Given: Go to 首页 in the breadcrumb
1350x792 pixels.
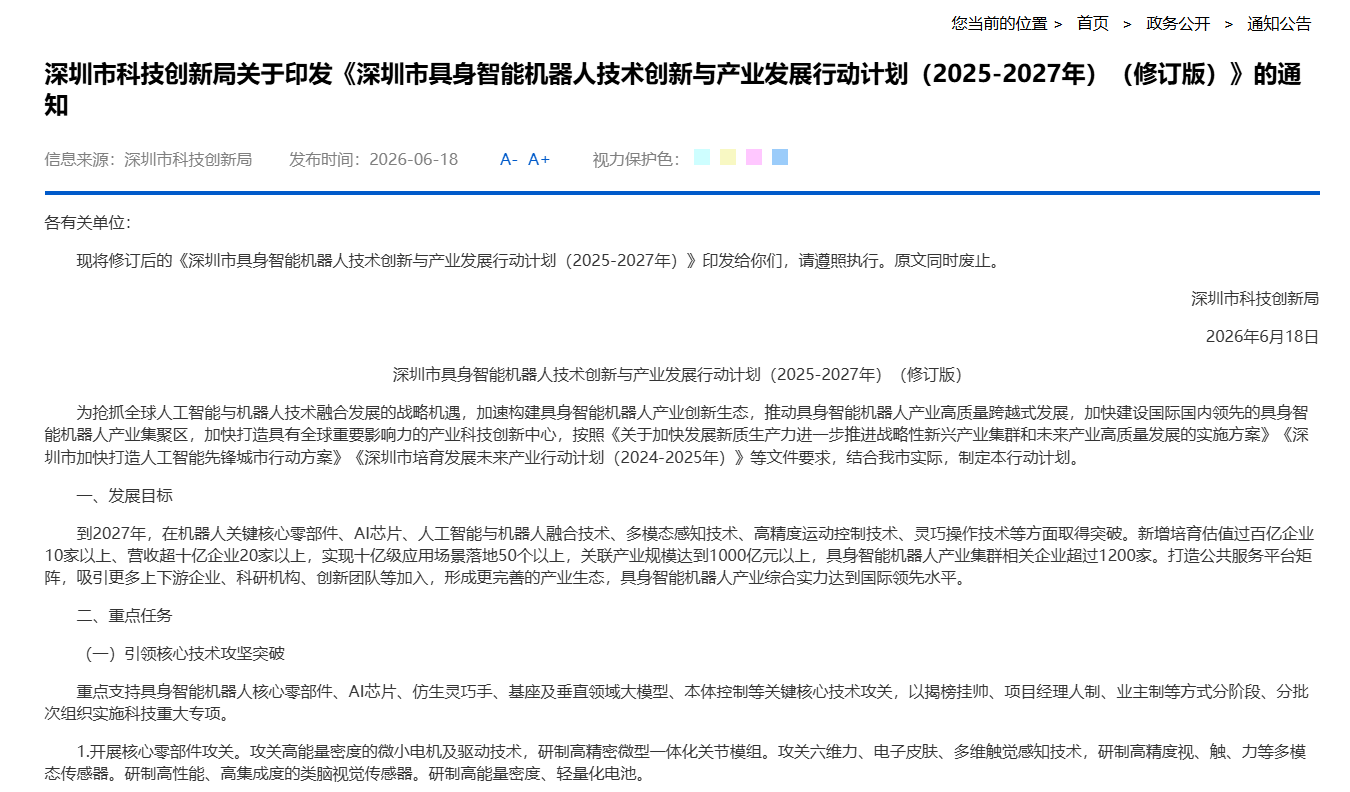Looking at the screenshot, I should pos(1093,23).
